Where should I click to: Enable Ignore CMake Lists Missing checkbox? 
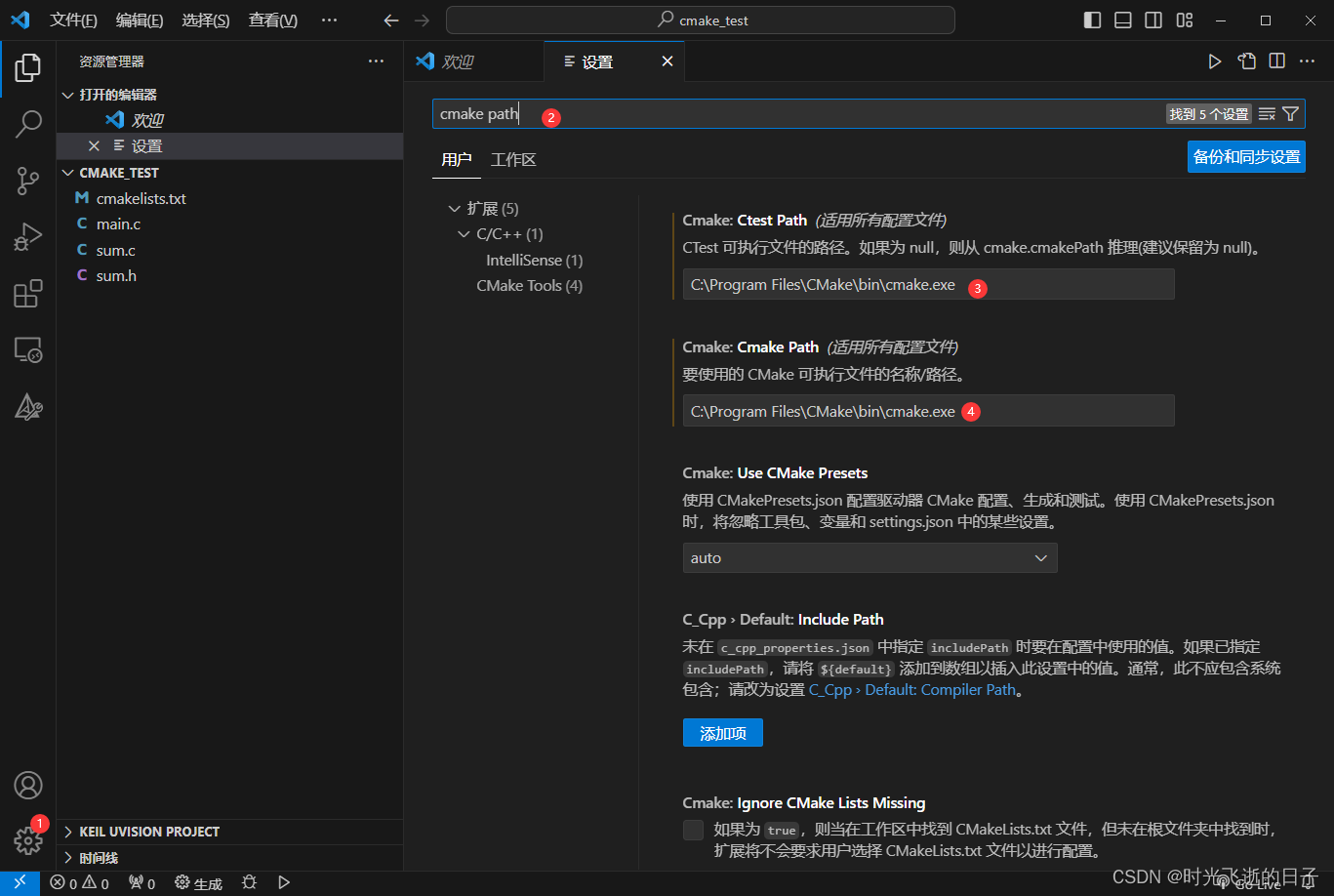(693, 830)
